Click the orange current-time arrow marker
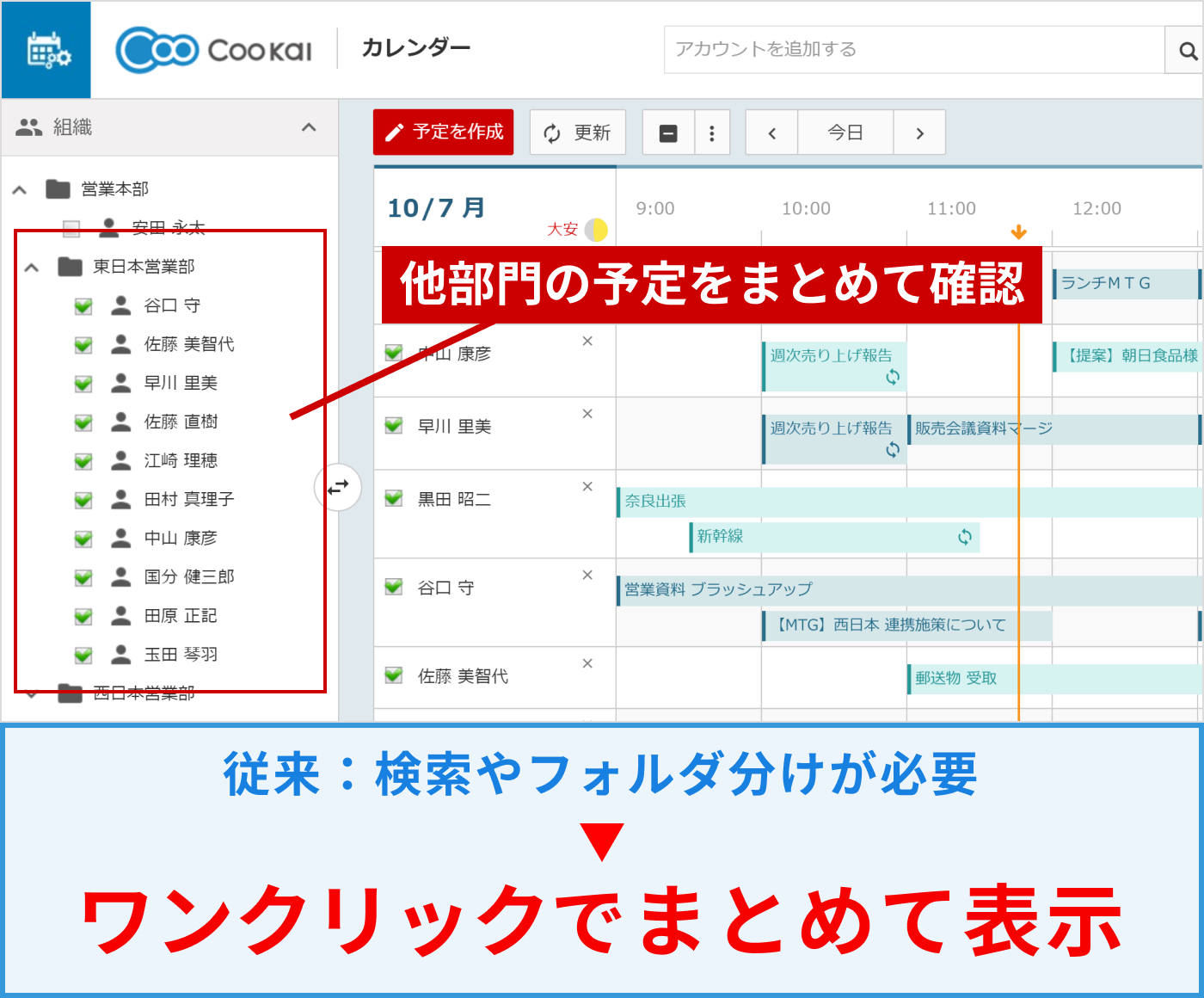Screen dimensions: 1204x998 (x=1019, y=232)
